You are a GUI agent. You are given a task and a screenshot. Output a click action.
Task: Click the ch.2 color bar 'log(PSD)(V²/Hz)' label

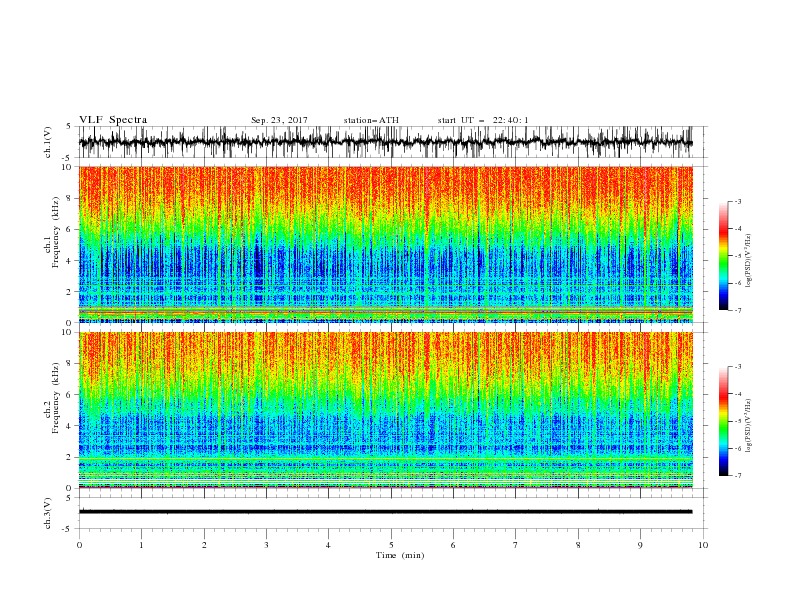tap(748, 425)
